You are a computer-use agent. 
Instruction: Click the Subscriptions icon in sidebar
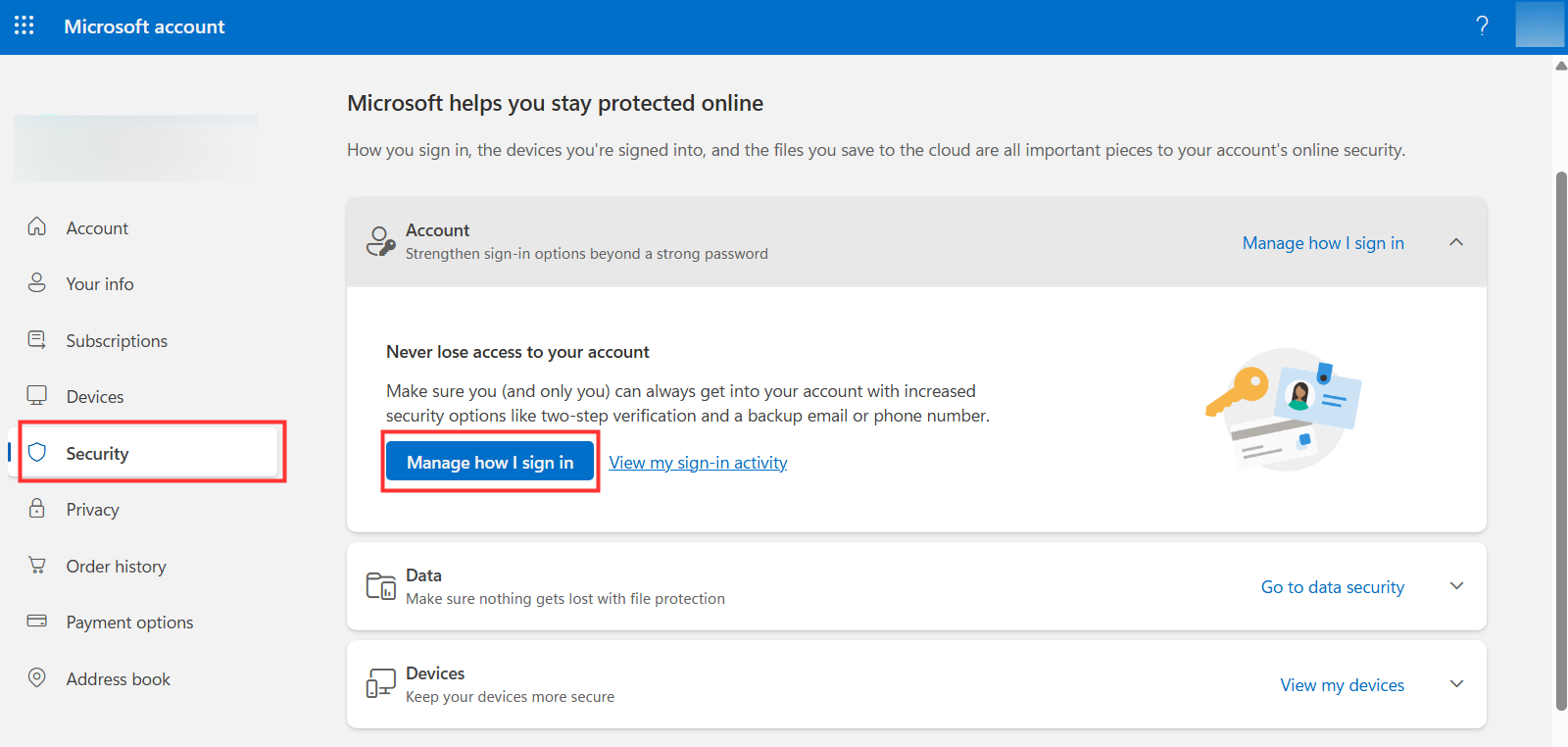pyautogui.click(x=37, y=339)
